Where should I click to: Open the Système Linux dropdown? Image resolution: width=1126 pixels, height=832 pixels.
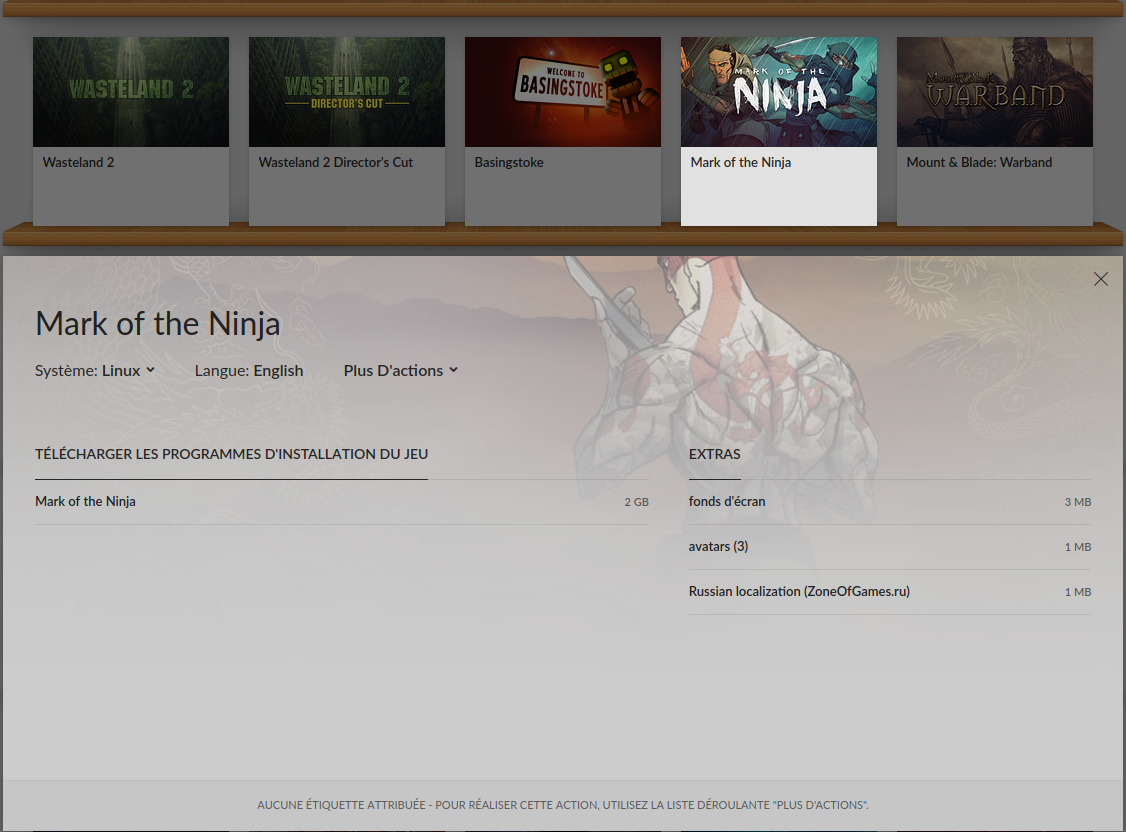click(x=95, y=370)
